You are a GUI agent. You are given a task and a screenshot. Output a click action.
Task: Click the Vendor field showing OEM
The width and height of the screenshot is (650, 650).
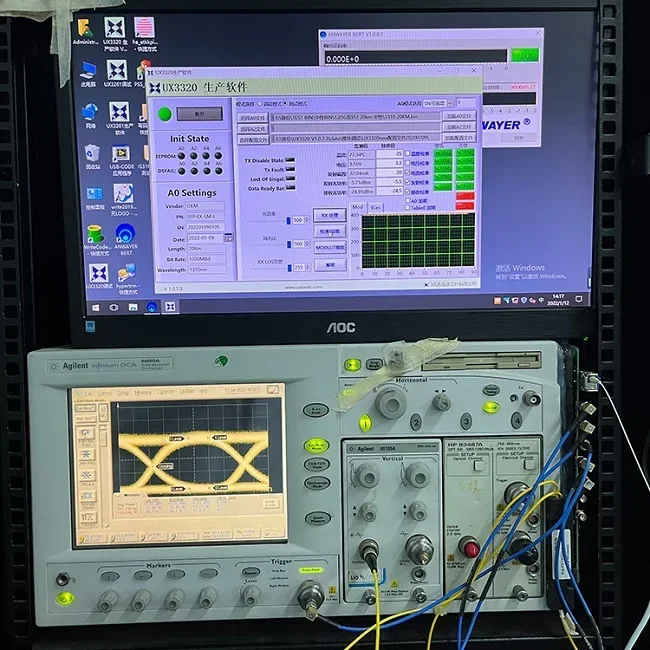(205, 206)
